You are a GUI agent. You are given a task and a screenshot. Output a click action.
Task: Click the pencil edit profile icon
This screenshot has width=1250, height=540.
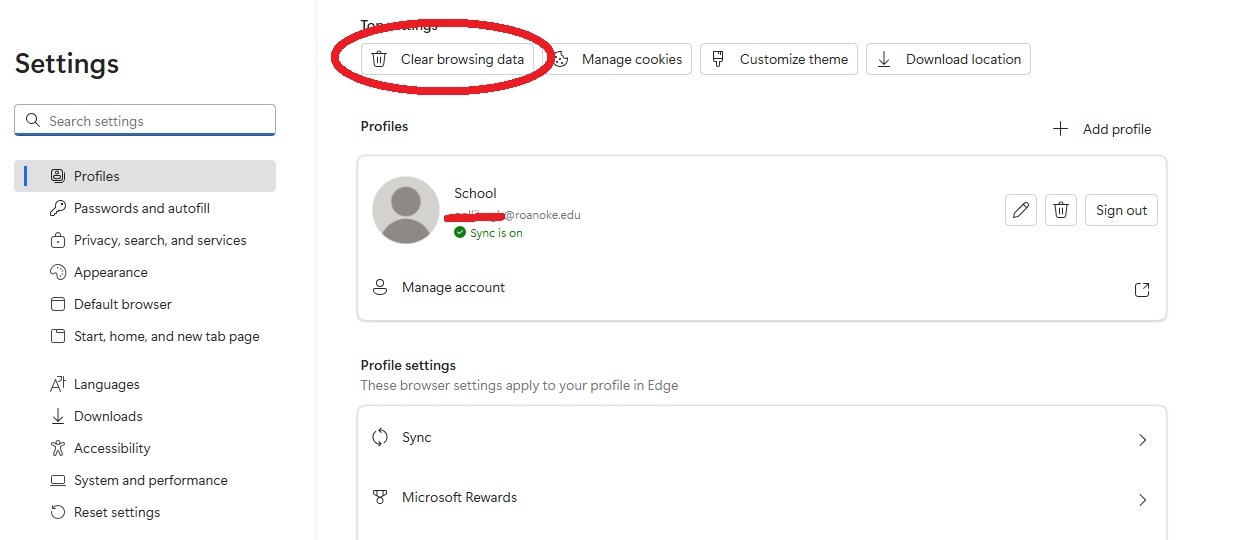(x=1020, y=210)
